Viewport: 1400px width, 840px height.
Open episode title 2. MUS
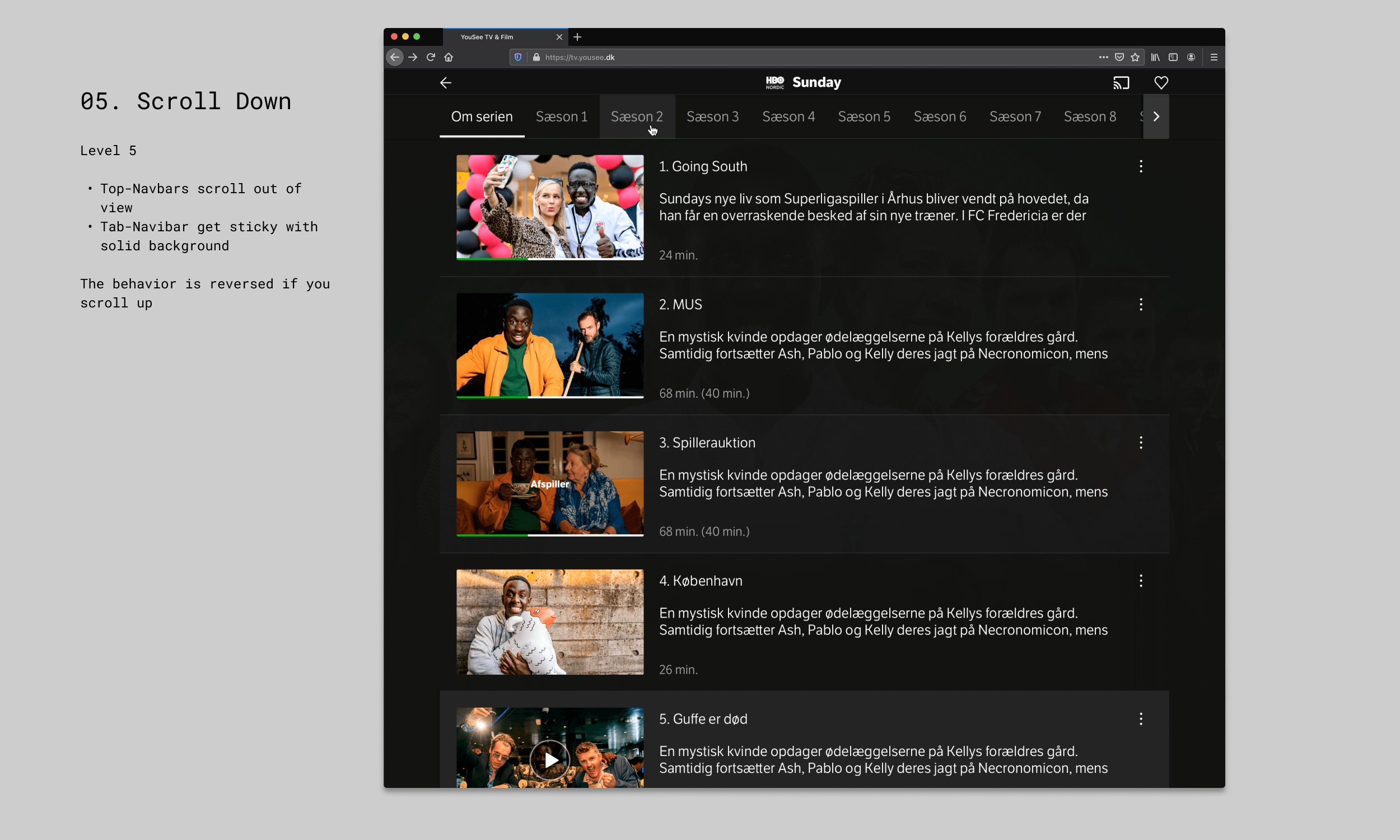coord(680,305)
